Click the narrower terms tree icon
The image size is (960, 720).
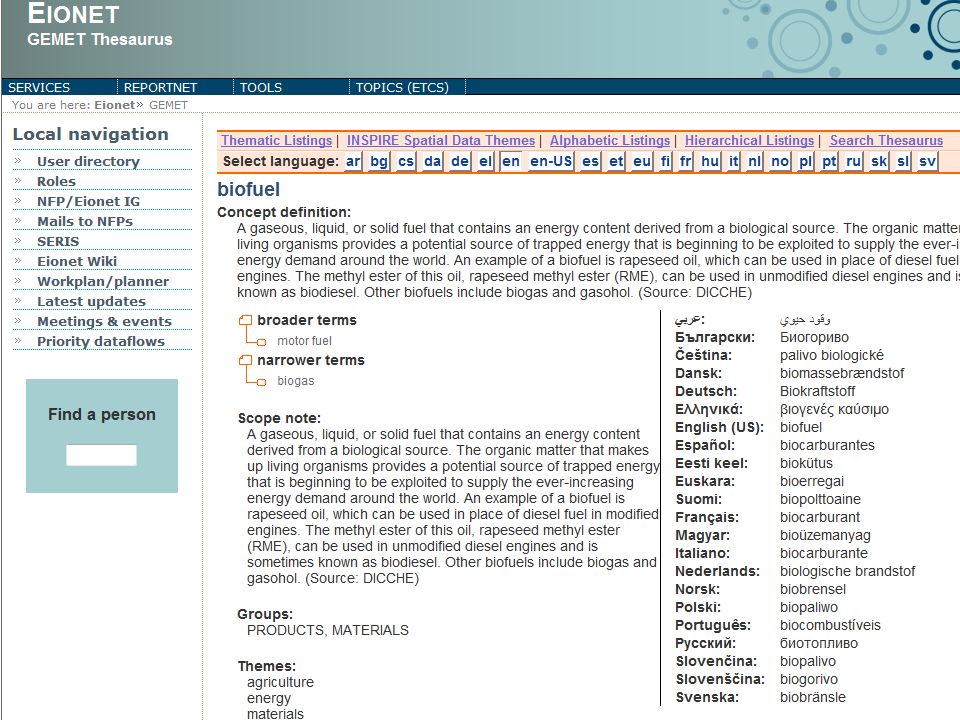(x=246, y=360)
